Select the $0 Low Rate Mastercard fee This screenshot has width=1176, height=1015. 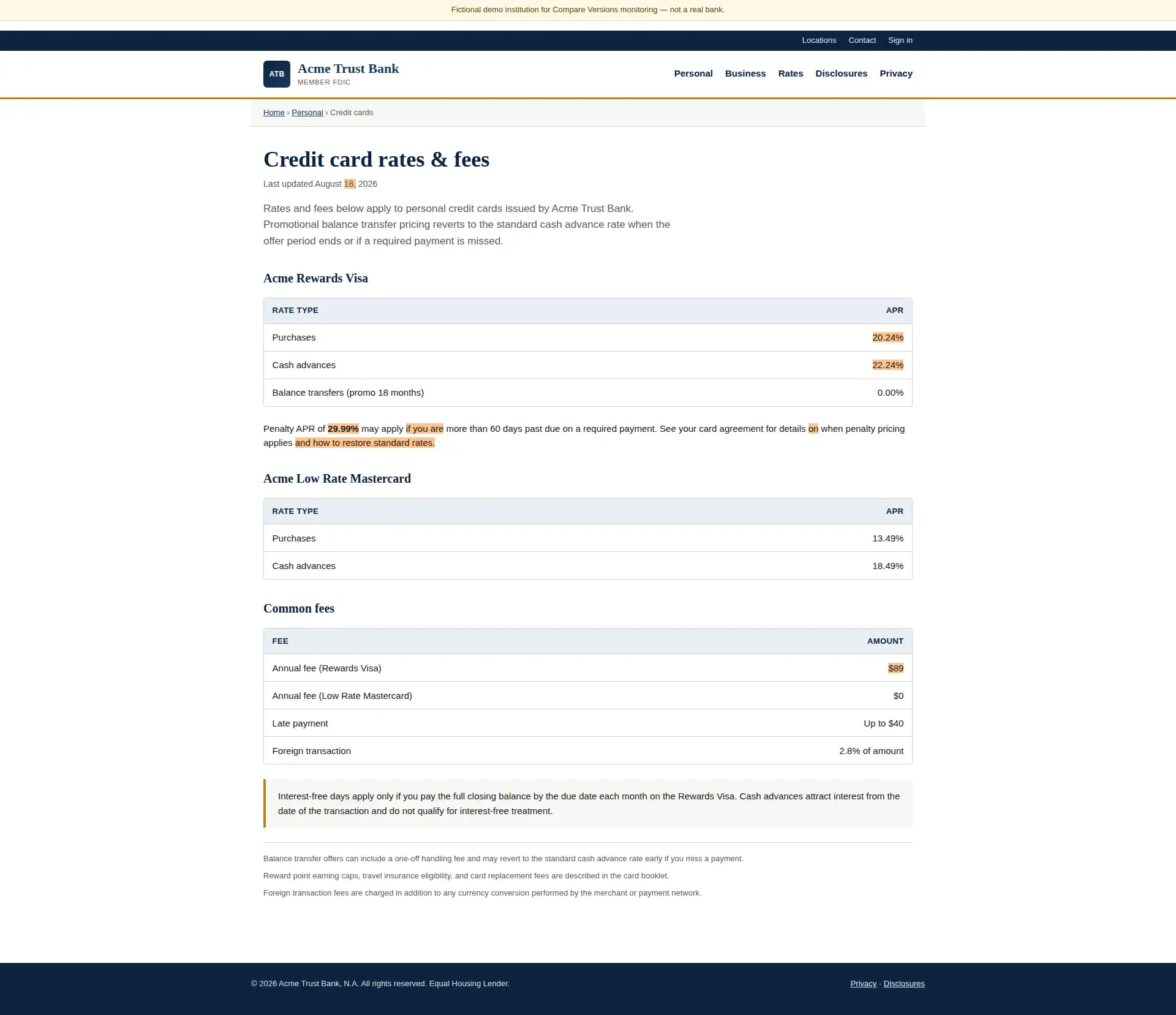(x=898, y=696)
